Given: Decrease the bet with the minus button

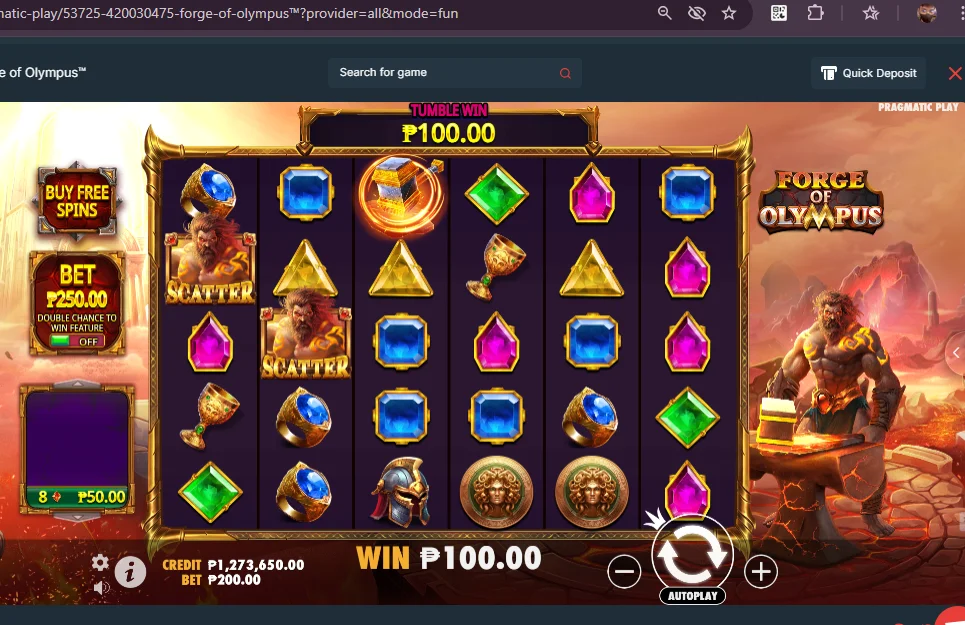Looking at the screenshot, I should point(624,571).
